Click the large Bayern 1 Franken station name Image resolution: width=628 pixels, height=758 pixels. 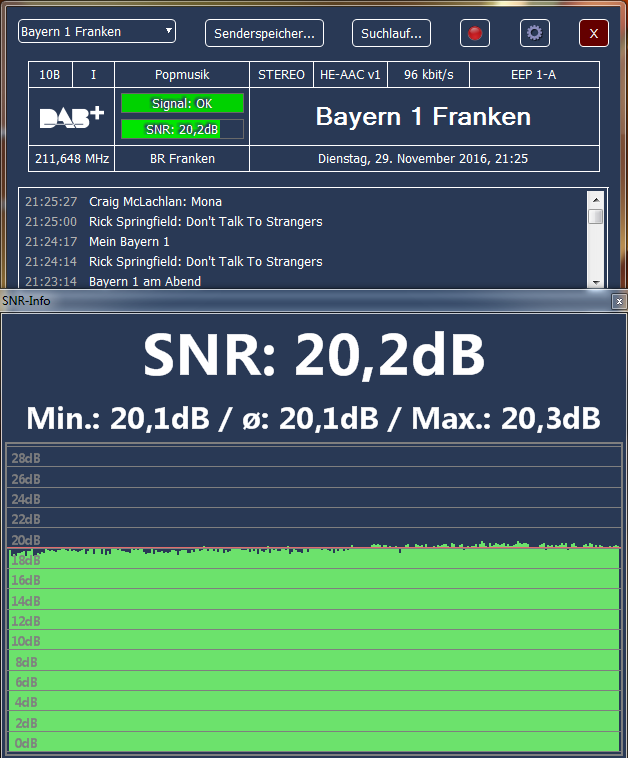pyautogui.click(x=423, y=117)
